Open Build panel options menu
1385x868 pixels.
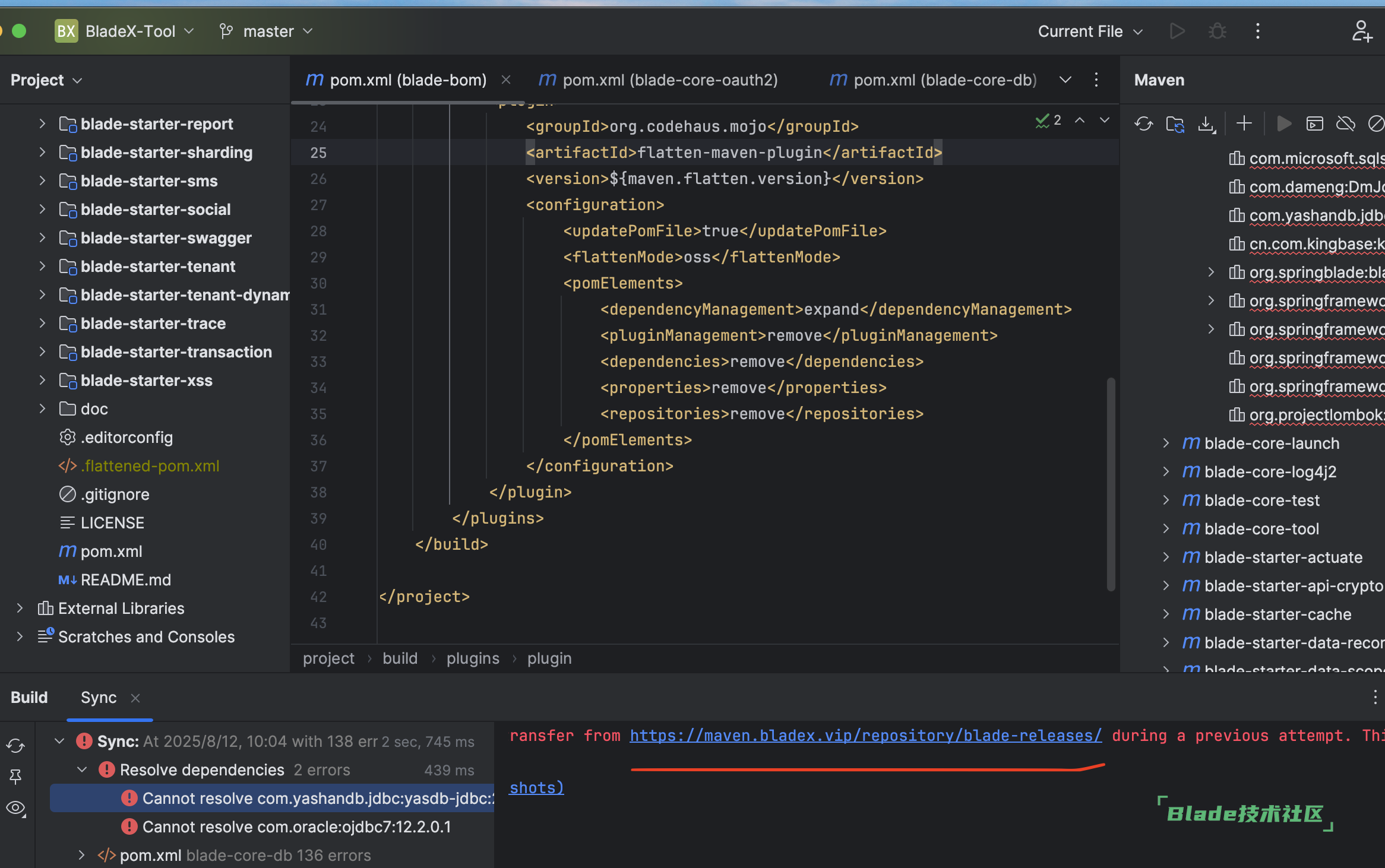(x=1375, y=697)
